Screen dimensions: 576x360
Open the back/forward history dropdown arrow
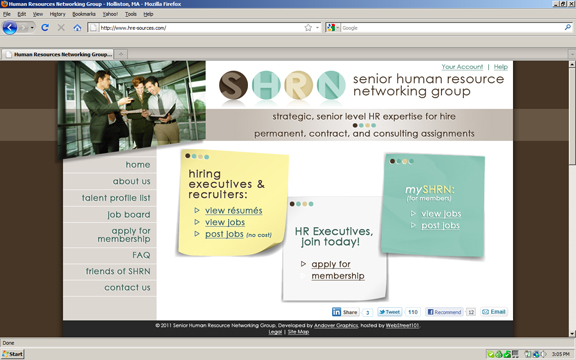32,28
